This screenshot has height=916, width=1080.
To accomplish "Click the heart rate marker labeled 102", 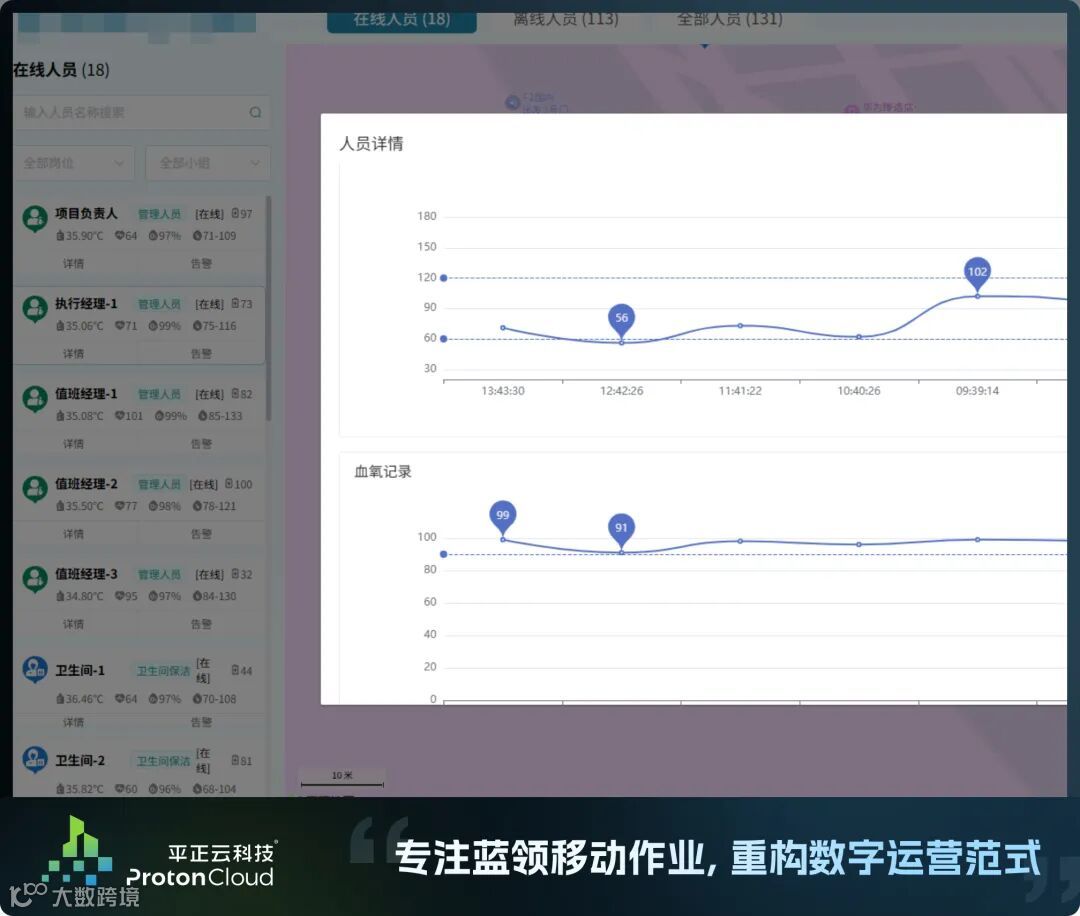I will tap(977, 273).
